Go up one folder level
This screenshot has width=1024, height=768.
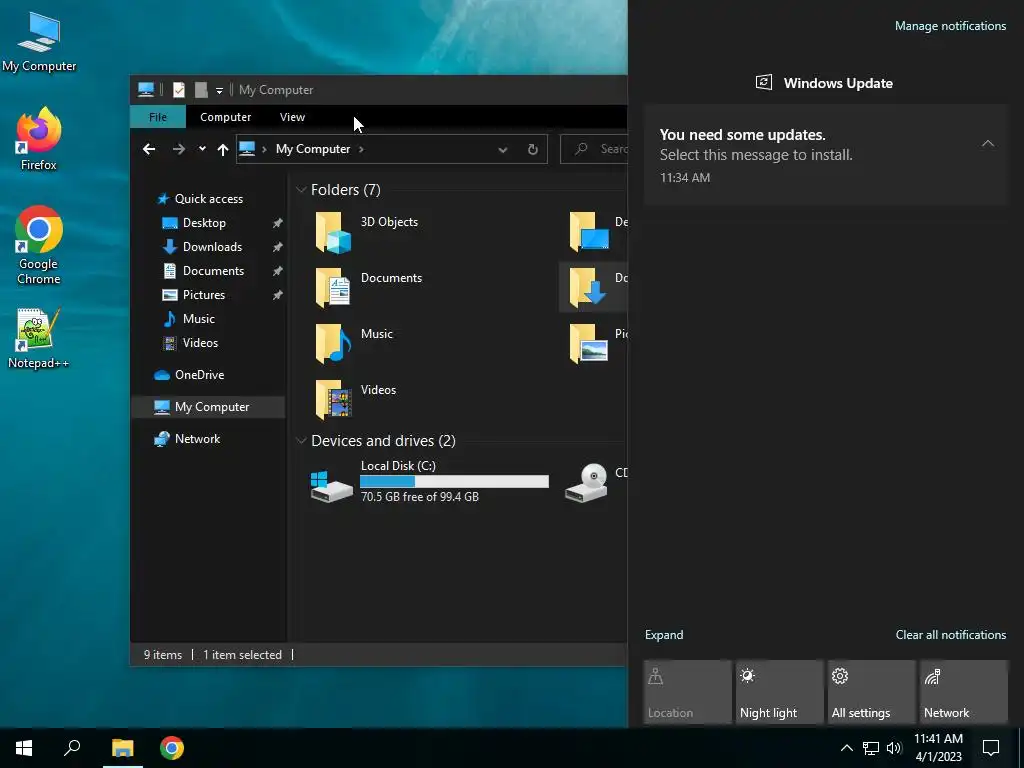click(x=223, y=150)
